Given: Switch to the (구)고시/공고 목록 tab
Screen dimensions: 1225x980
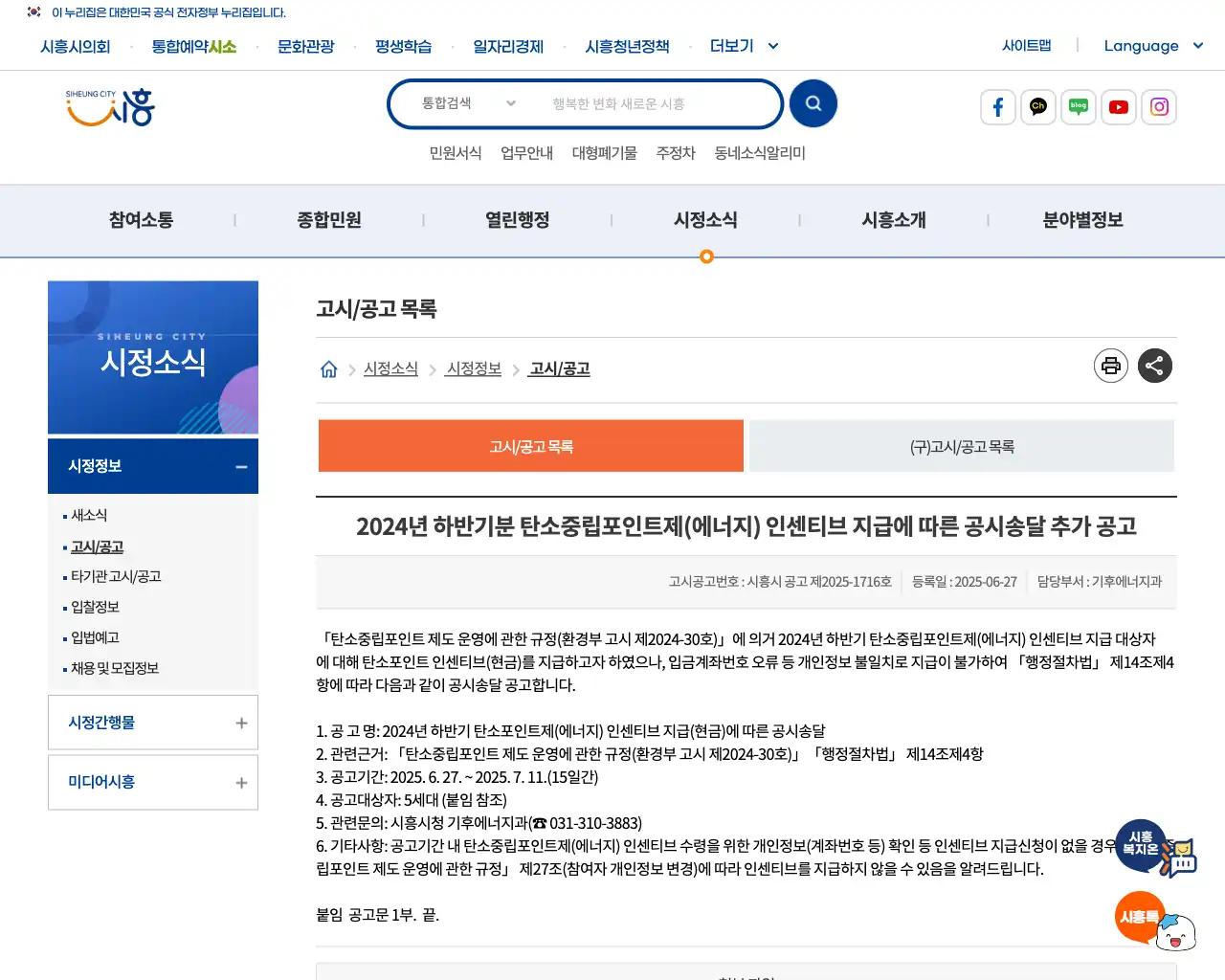Looking at the screenshot, I should click(x=962, y=446).
